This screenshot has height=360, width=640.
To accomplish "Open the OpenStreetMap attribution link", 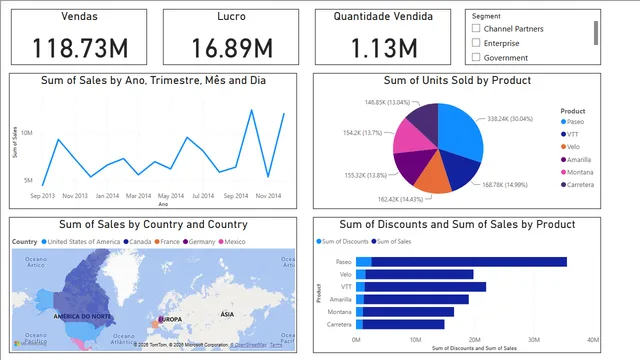I will click(x=248, y=345).
